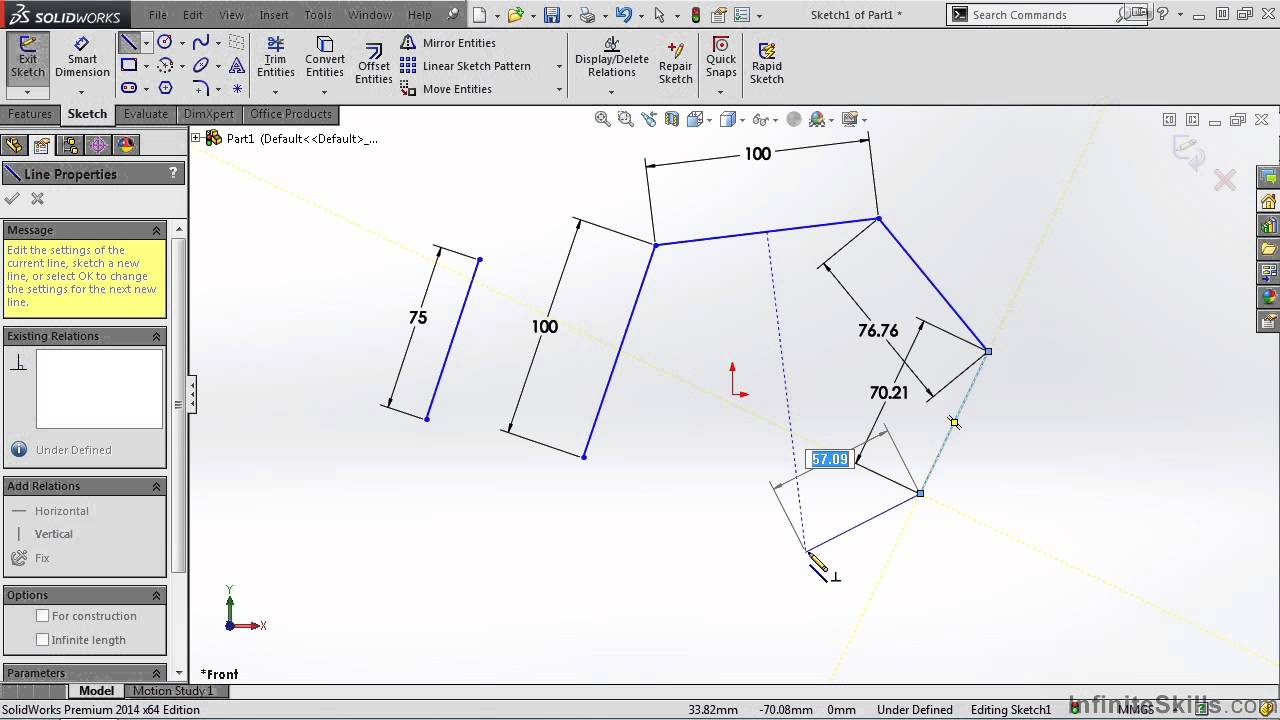Viewport: 1280px width, 720px height.
Task: Click the Quick Snaps tool
Action: (x=721, y=57)
